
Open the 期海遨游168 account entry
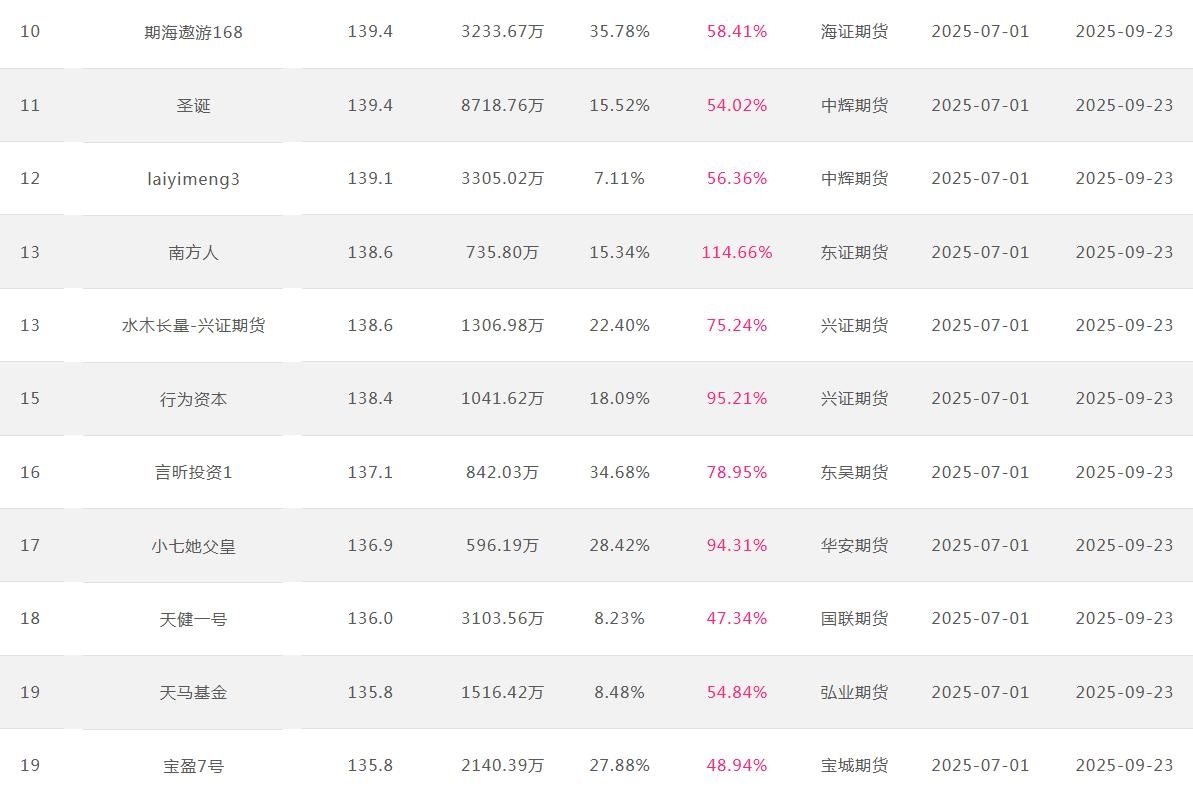(x=193, y=32)
